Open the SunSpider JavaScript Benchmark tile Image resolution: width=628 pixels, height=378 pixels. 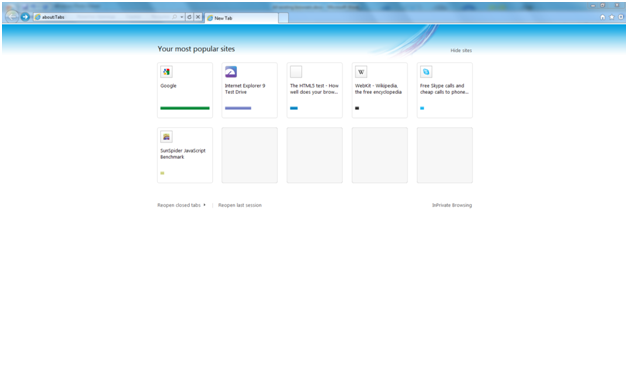tap(185, 155)
